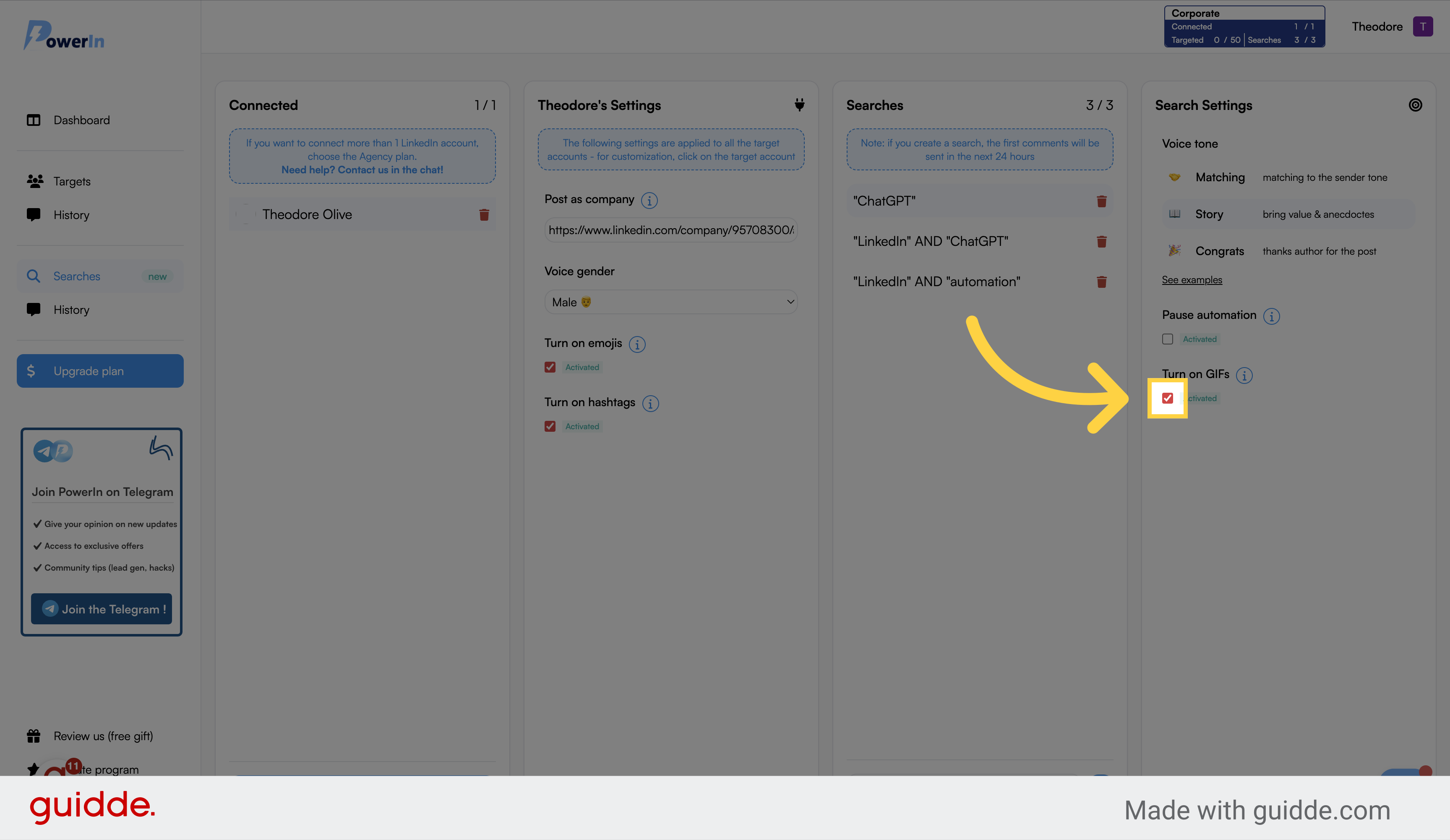Click the Upgrade plan button

[x=100, y=370]
